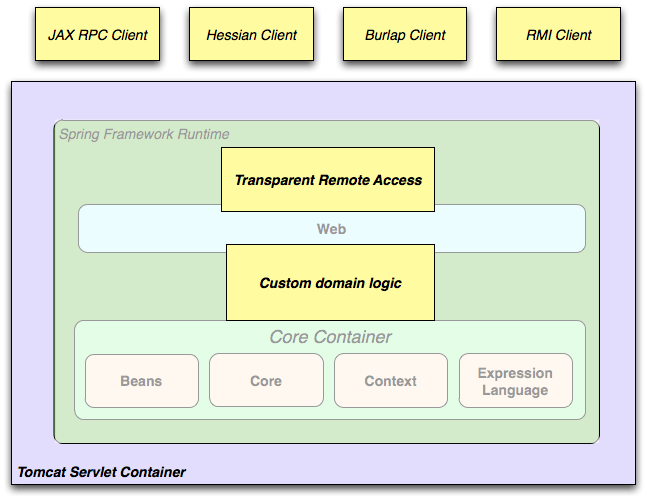The width and height of the screenshot is (647, 500).
Task: Click the Expression Language module box
Action: [516, 380]
